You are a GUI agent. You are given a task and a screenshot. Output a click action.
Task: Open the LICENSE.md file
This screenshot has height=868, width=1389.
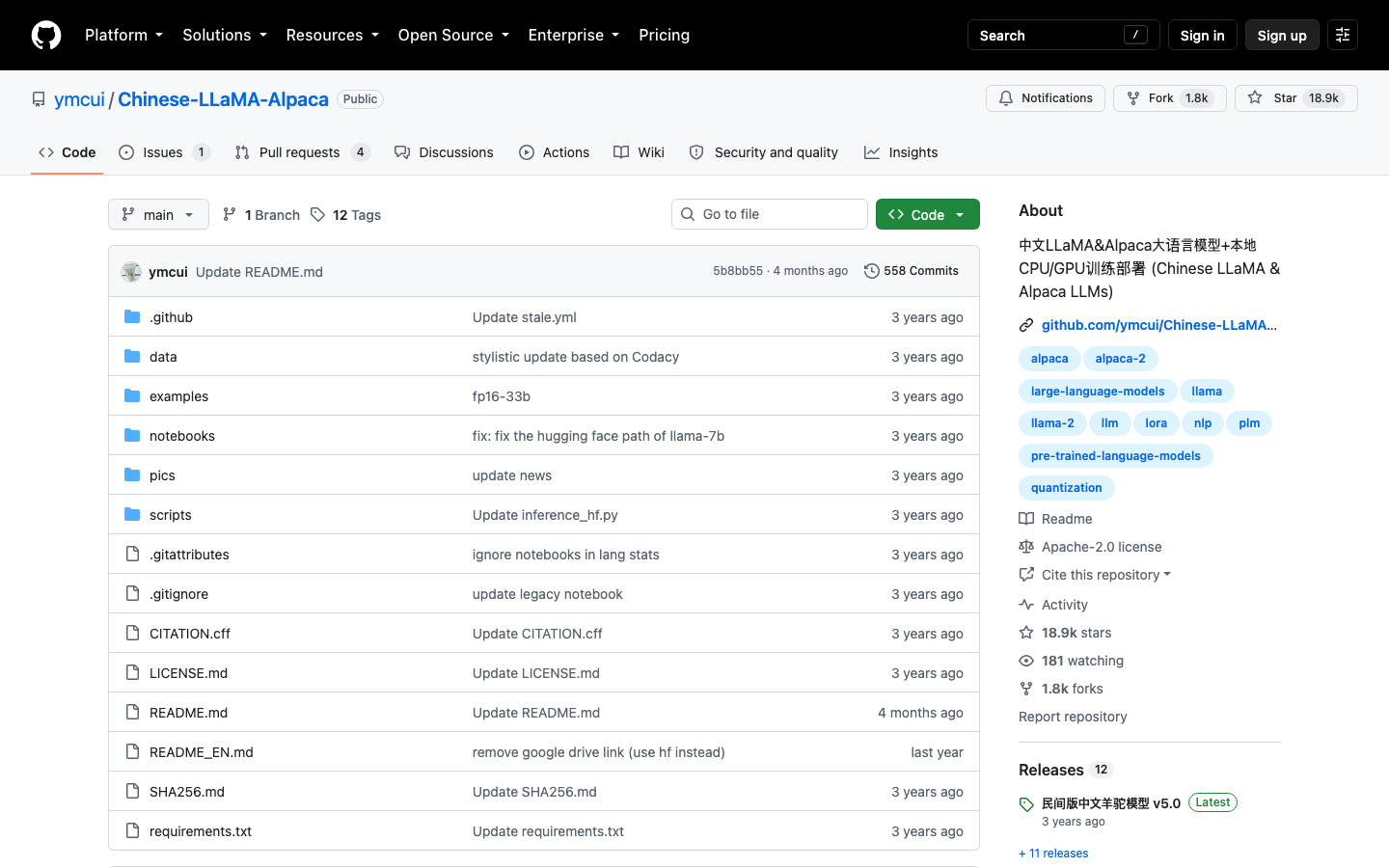click(189, 673)
